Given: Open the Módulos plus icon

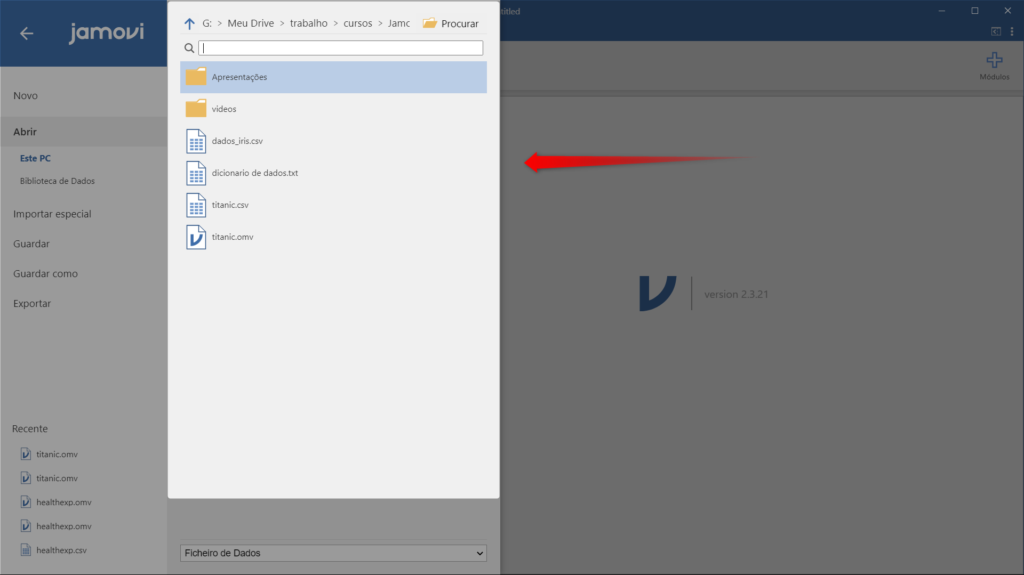Looking at the screenshot, I should 994,60.
